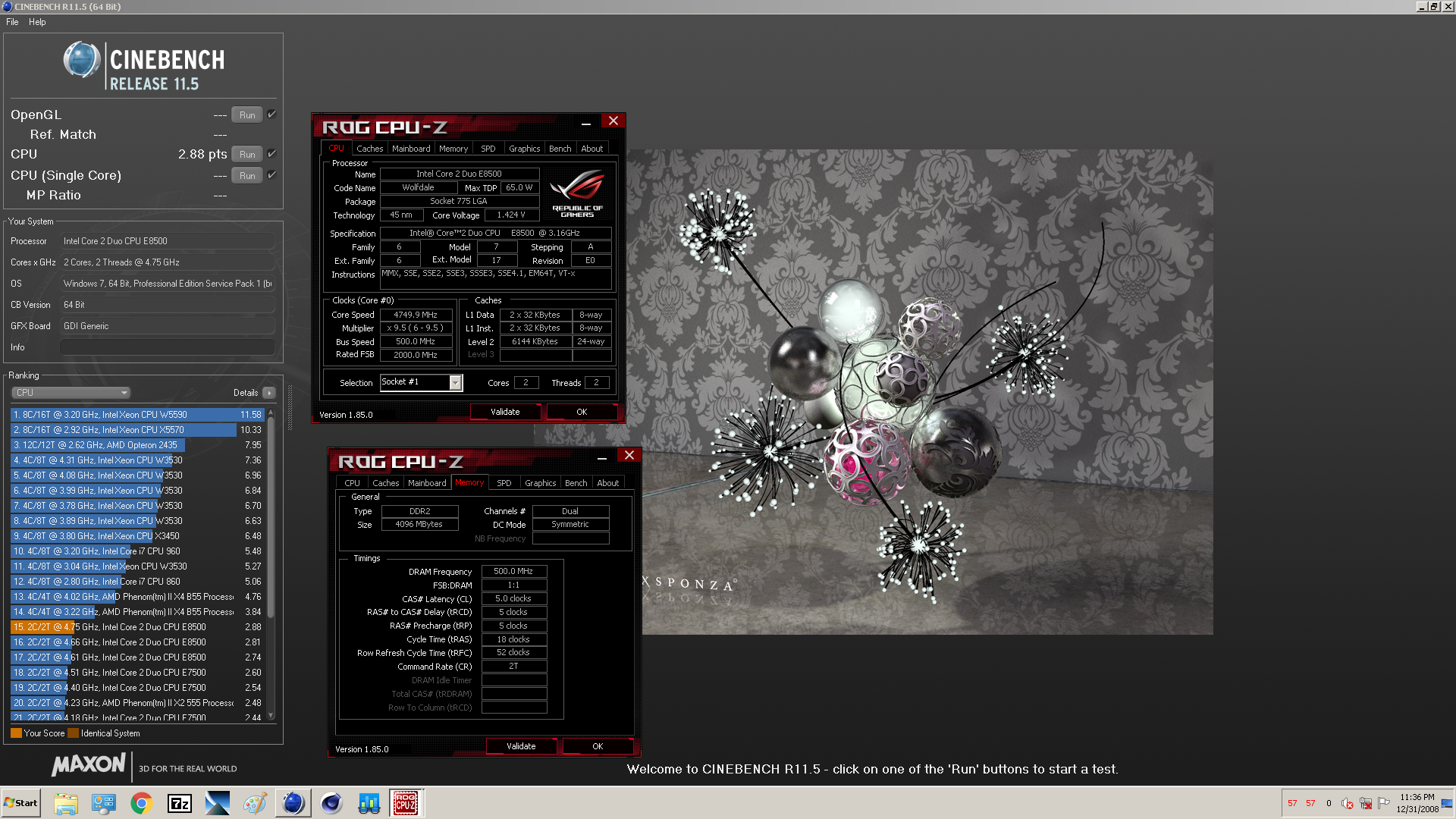Open Bench tab in upper CPU-Z window
Viewport: 1456px width, 819px height.
point(560,149)
